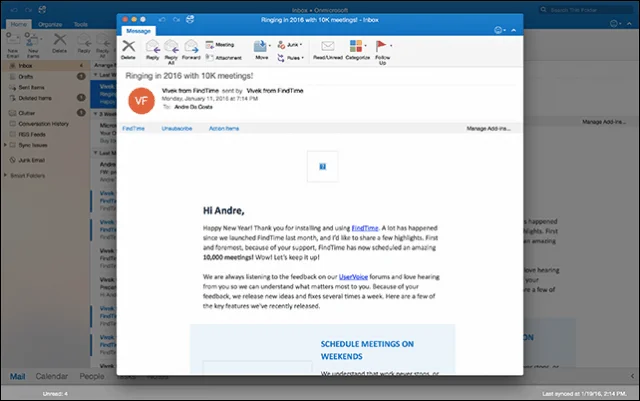Viewport: 640px width, 401px height.
Task: Forward message as Attachment
Action: pyautogui.click(x=223, y=58)
